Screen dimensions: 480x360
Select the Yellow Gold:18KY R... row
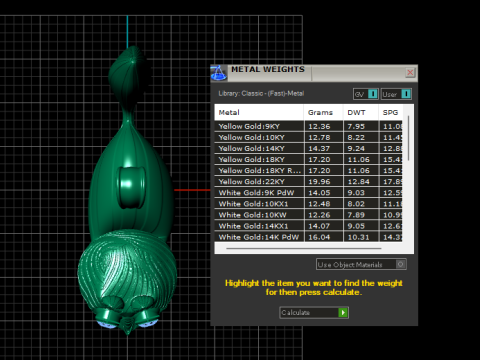pos(308,170)
